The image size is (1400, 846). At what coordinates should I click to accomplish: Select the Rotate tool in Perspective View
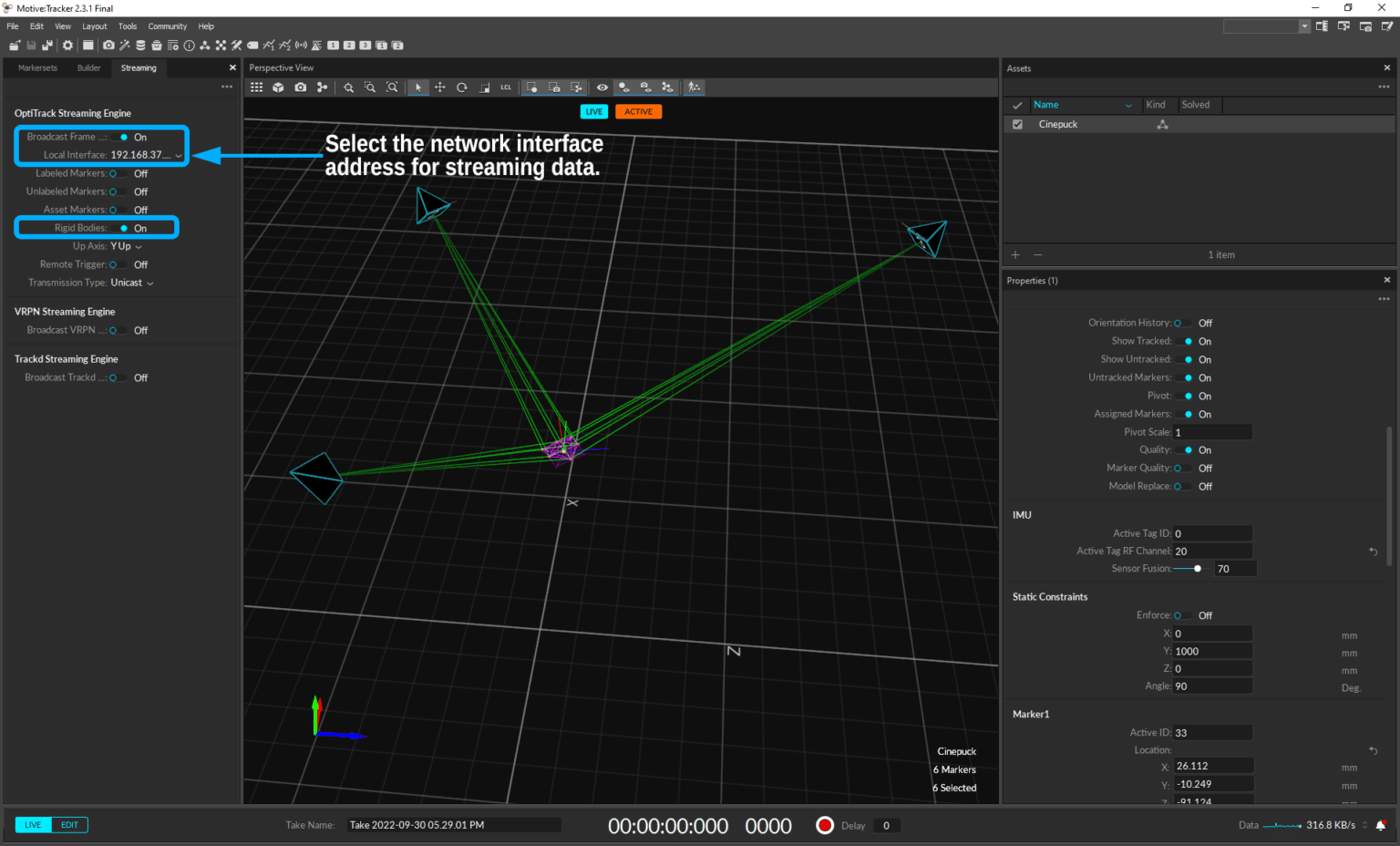[x=461, y=87]
